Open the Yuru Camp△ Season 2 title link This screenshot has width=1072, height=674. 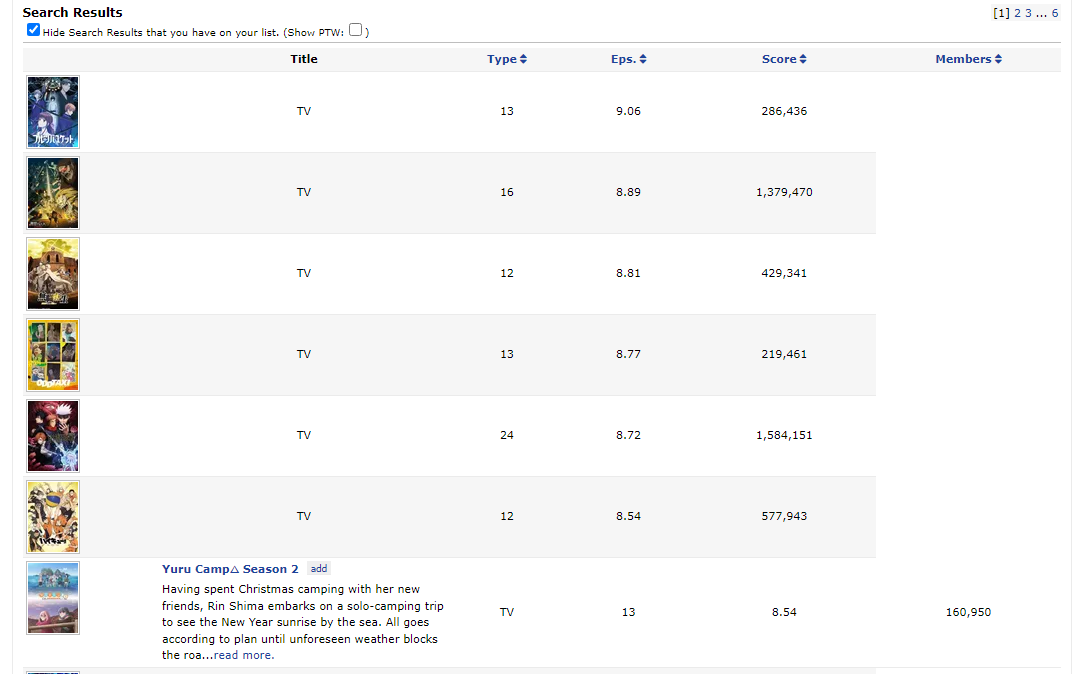coord(230,569)
